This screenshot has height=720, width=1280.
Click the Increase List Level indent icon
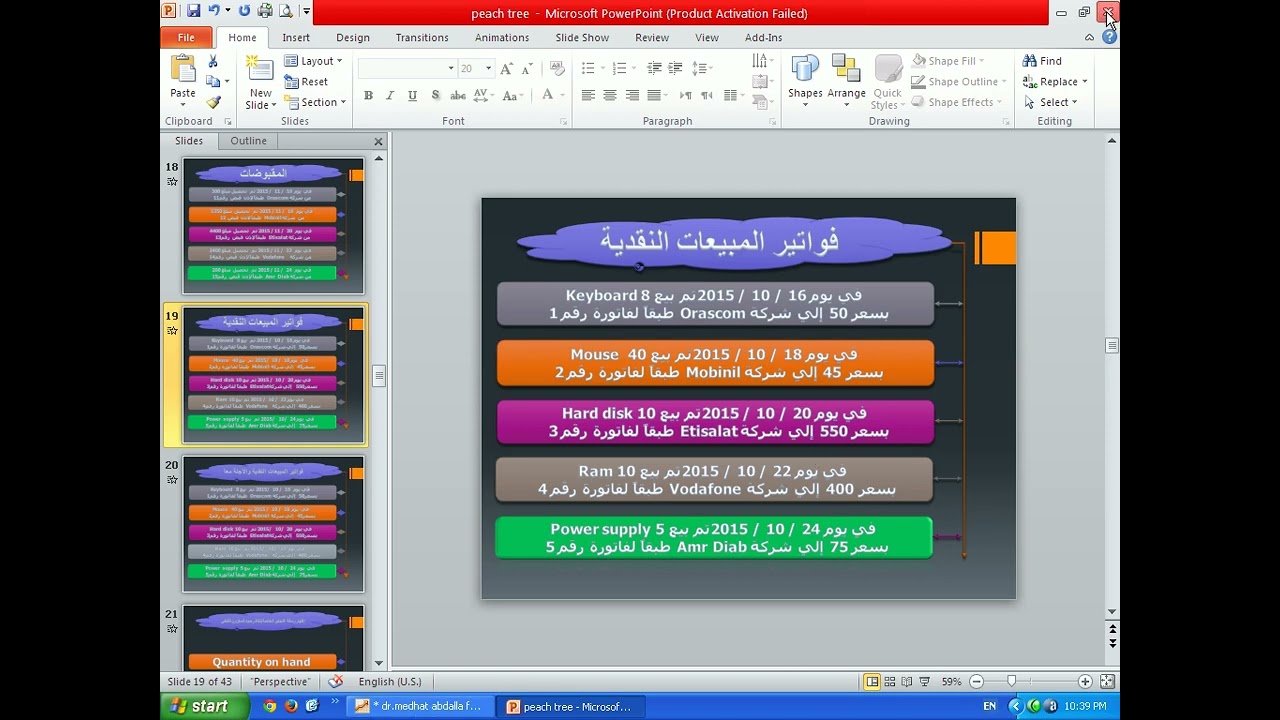click(676, 68)
